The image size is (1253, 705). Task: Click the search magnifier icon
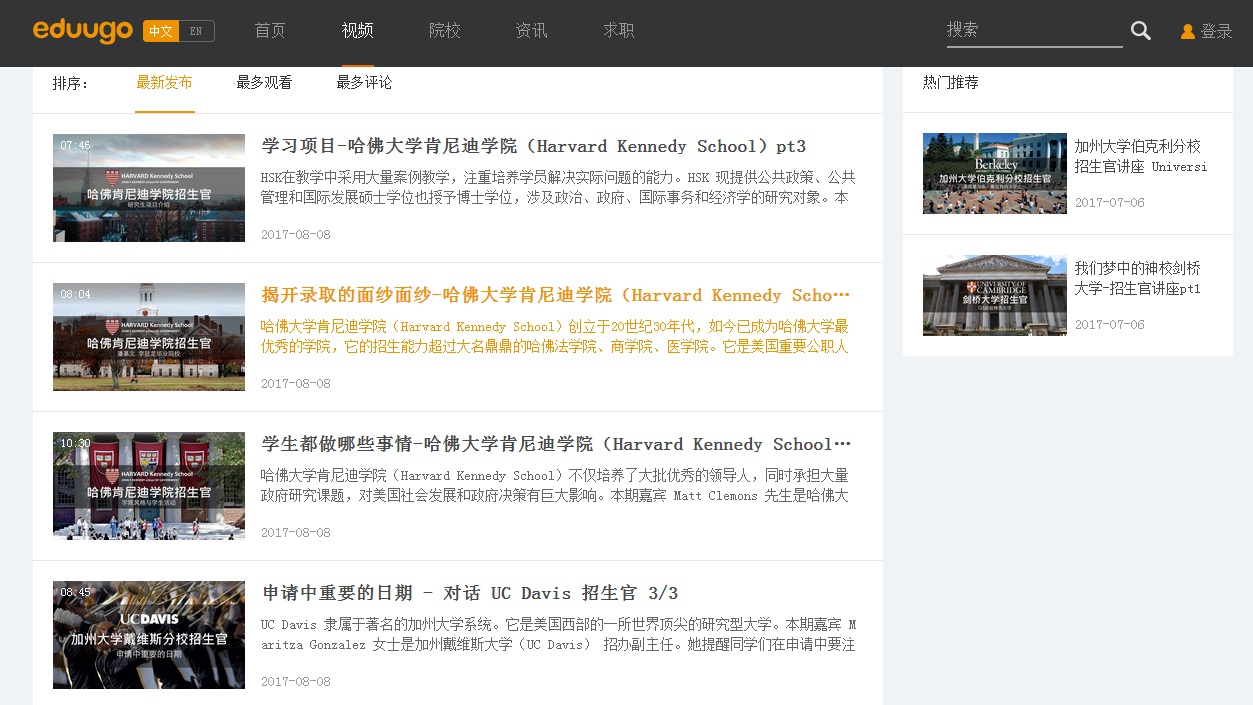1141,31
